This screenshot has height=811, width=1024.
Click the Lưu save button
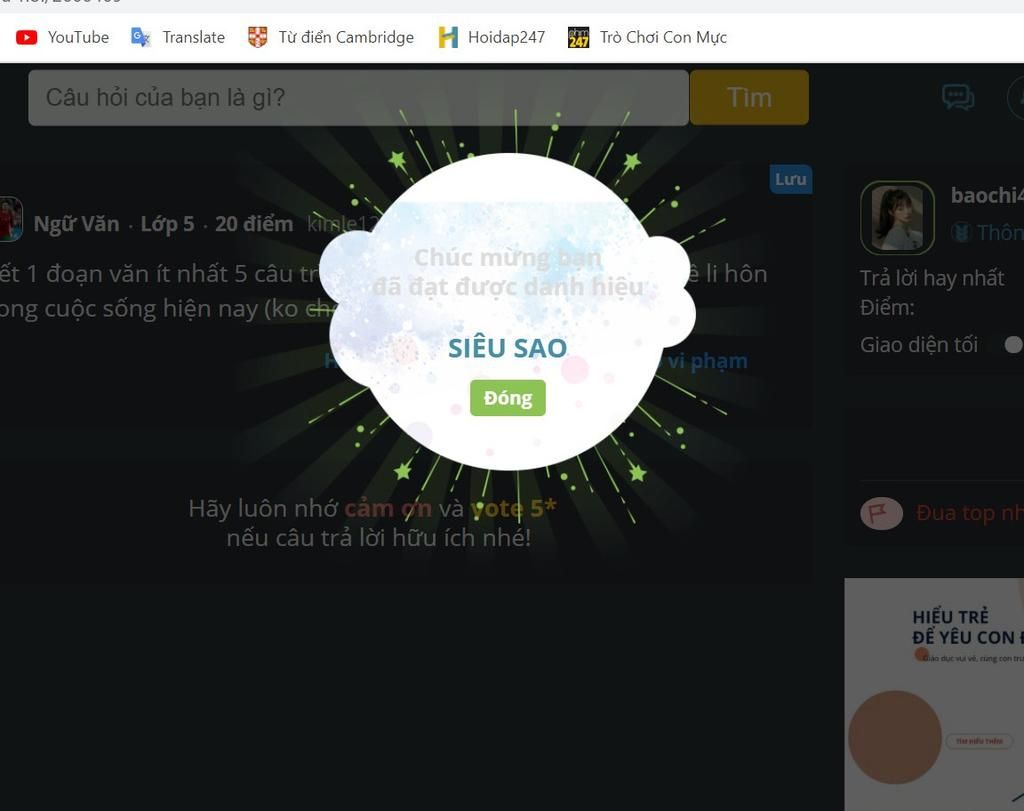(791, 179)
